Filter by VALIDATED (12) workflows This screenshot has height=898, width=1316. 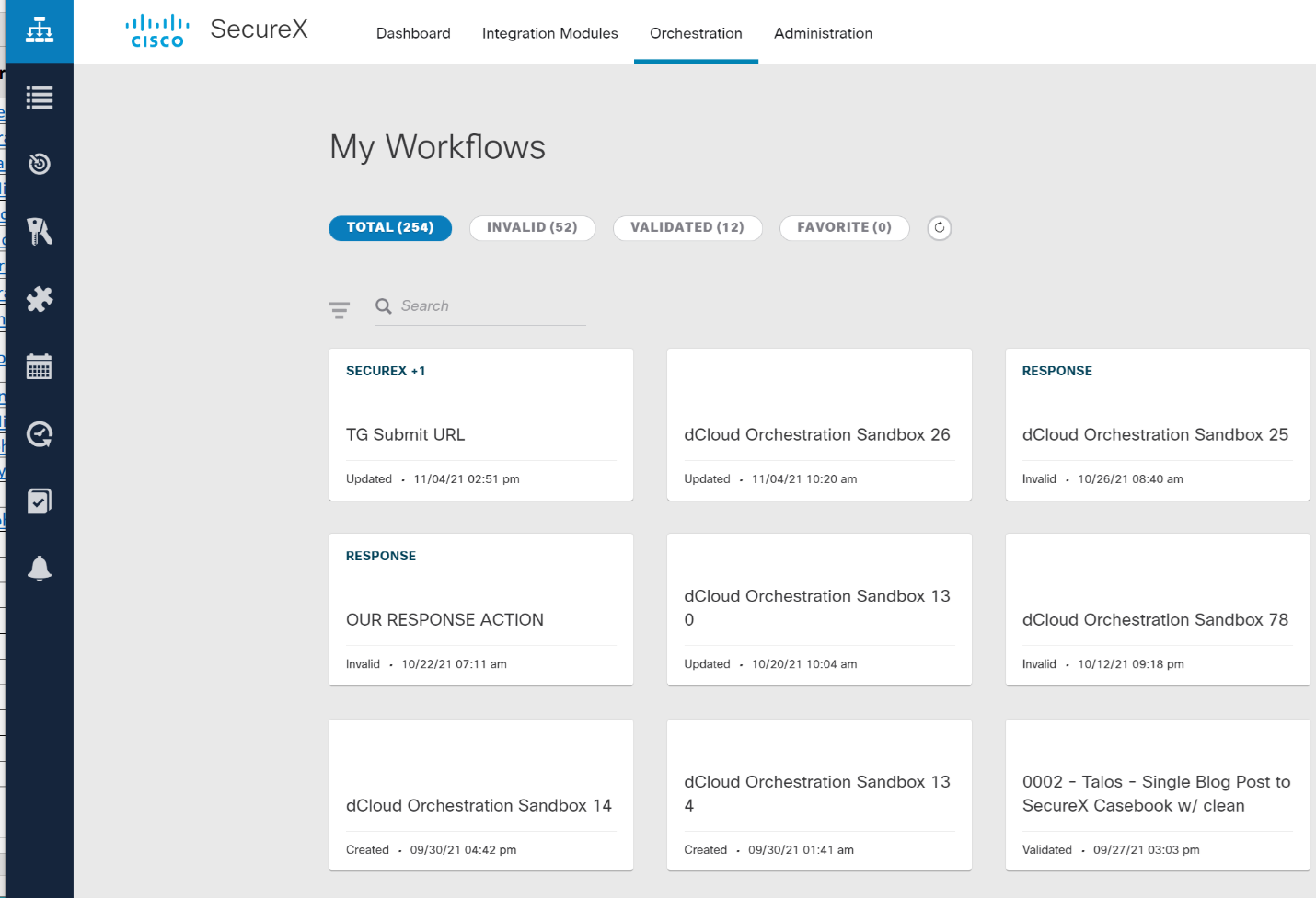(687, 228)
